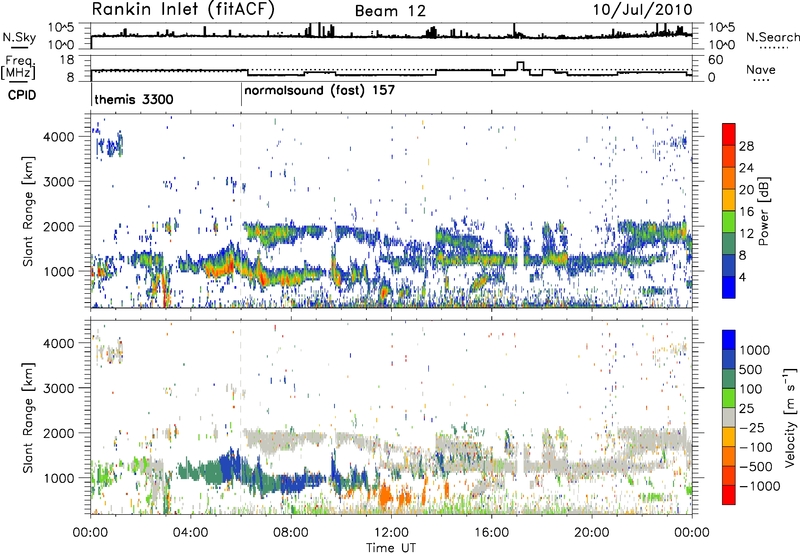Click the '18' frequency axis tick label
Image resolution: width=800 pixels, height=554 pixels.
tap(67, 60)
